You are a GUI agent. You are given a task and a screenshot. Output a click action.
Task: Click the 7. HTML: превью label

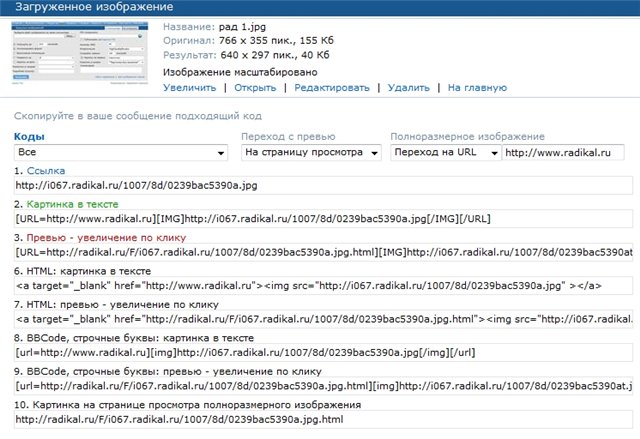click(116, 305)
